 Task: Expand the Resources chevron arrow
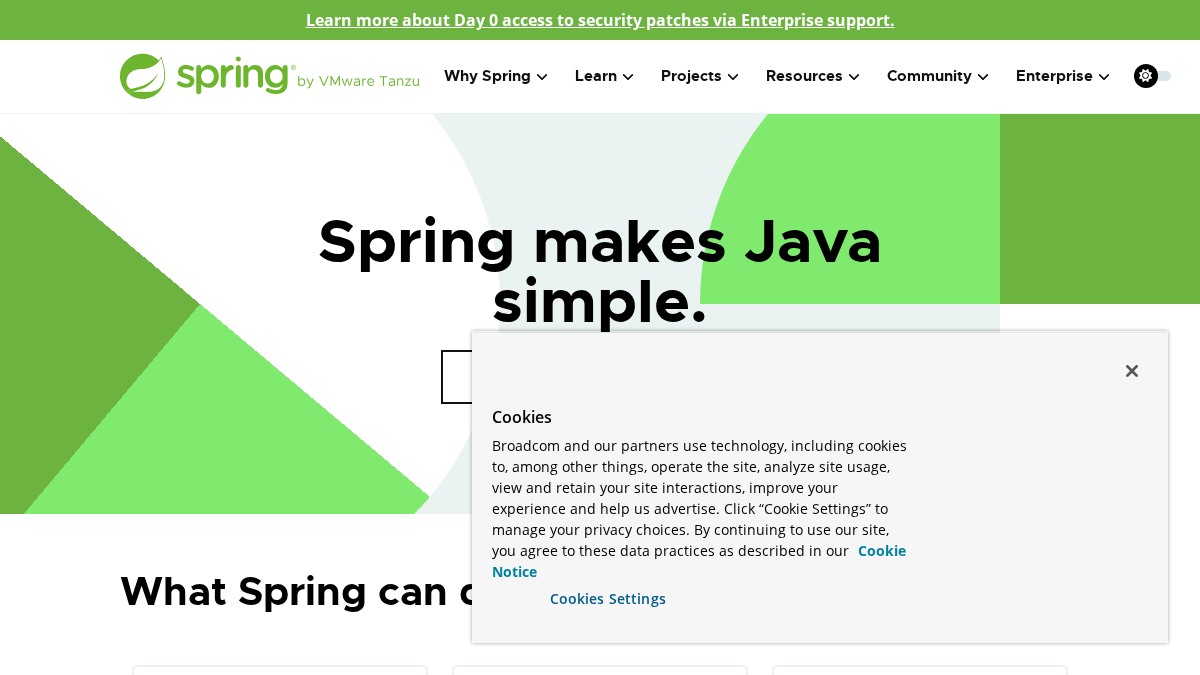(x=854, y=77)
